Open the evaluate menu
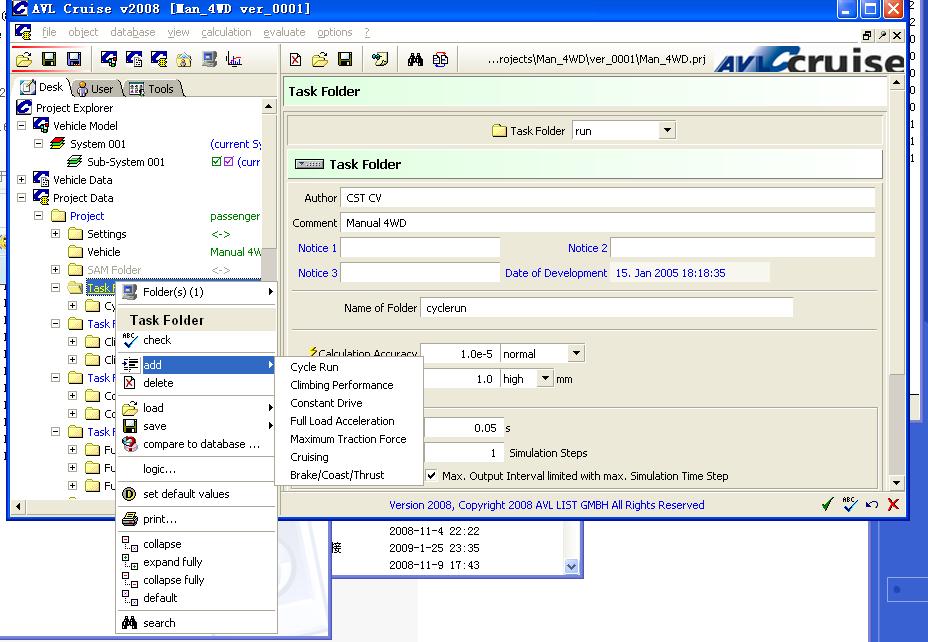The height and width of the screenshot is (642, 928). 284,32
